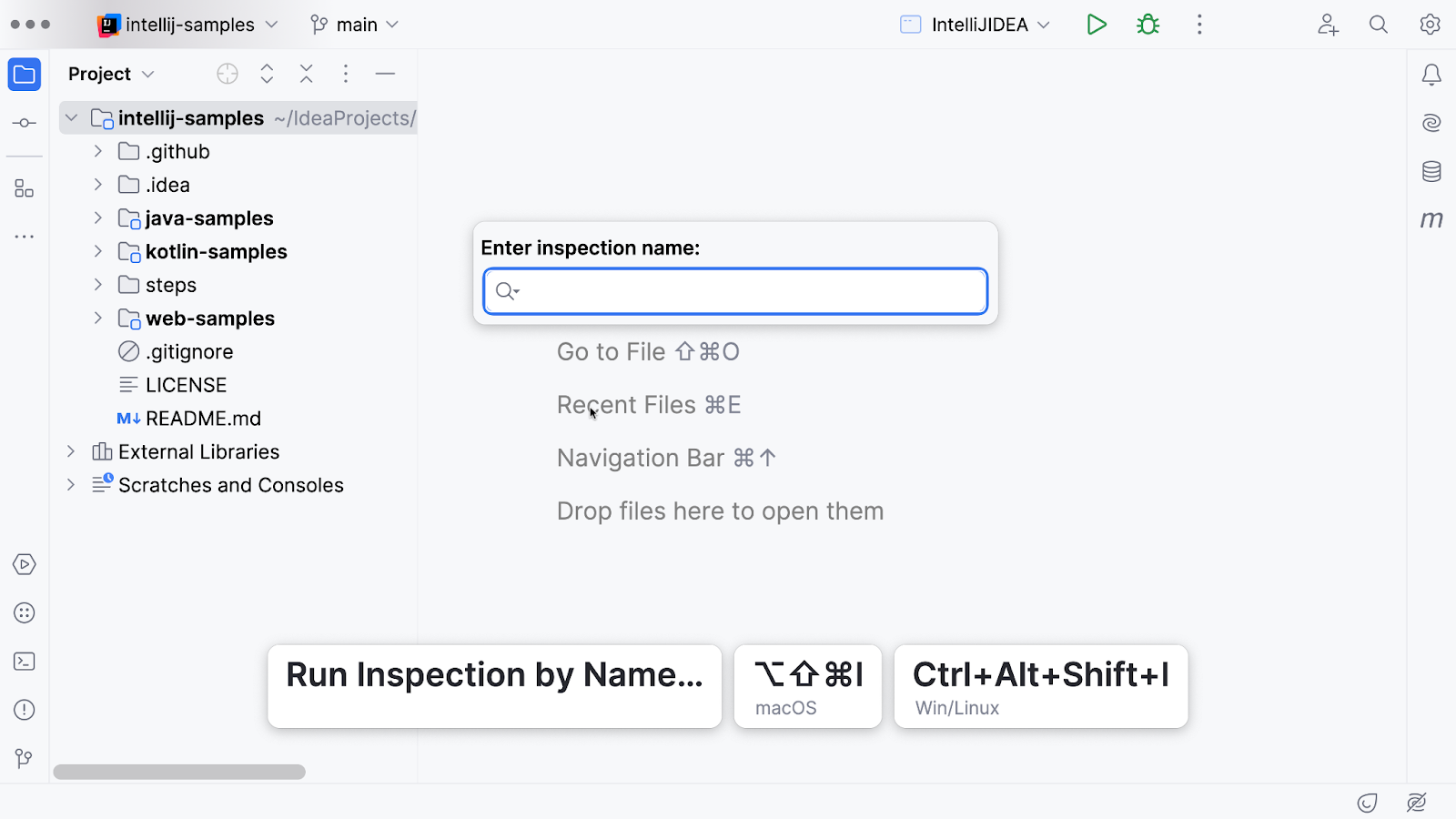This screenshot has width=1456, height=819.
Task: Open the Problems tool window
Action: 25,710
